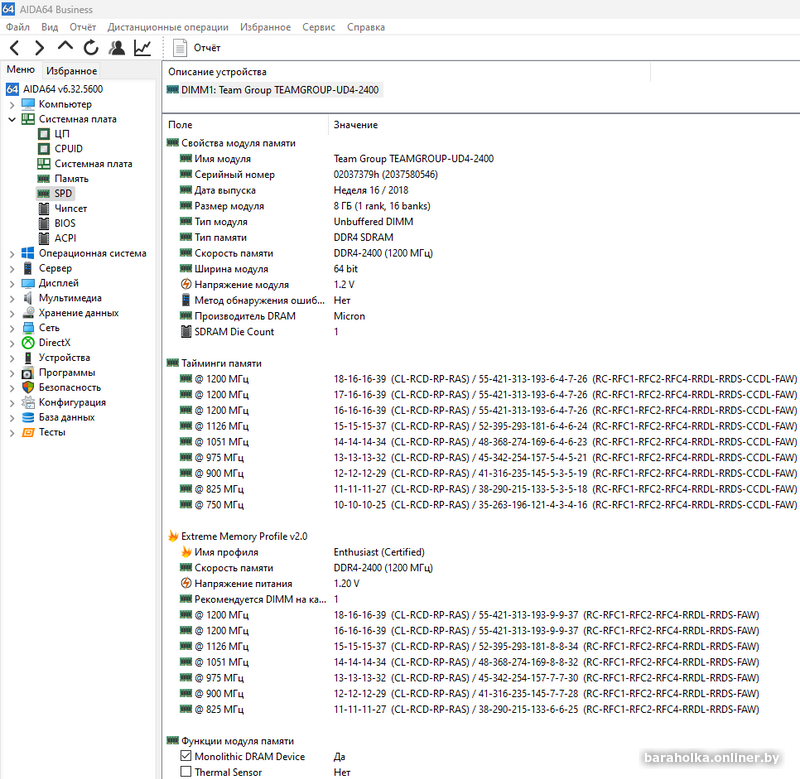Open the Сервис menu
The image size is (800, 779).
point(318,27)
